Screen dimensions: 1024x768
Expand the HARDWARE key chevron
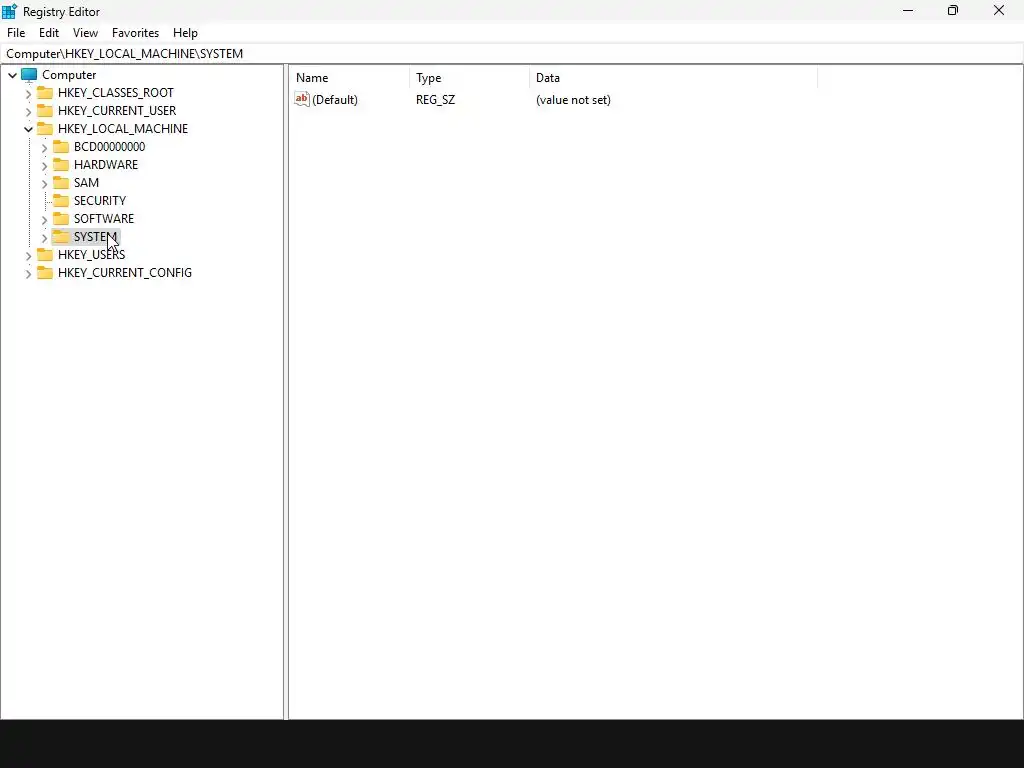point(44,165)
